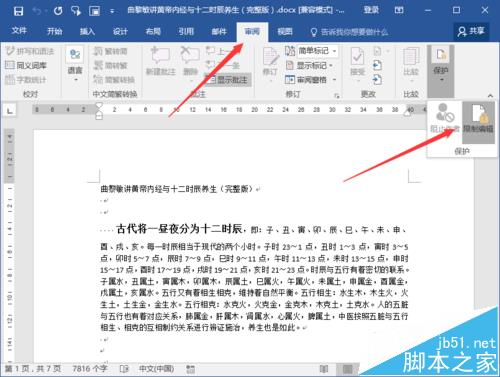Switch to the 视图 (View) tab
This screenshot has height=377, width=500.
tap(285, 31)
